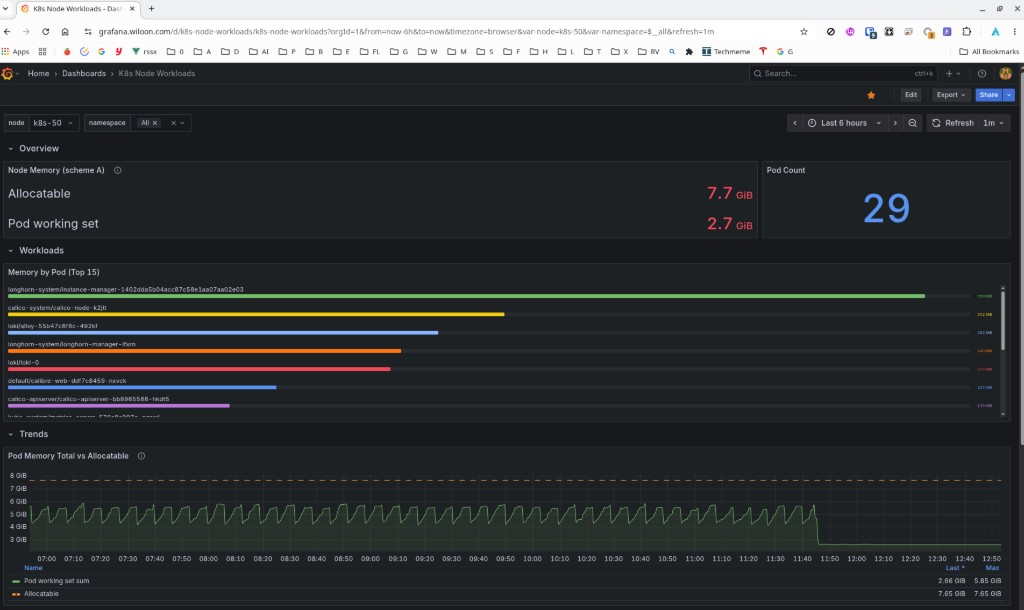Open the Share options dropdown arrow
The width and height of the screenshot is (1024, 610).
tap(1009, 95)
